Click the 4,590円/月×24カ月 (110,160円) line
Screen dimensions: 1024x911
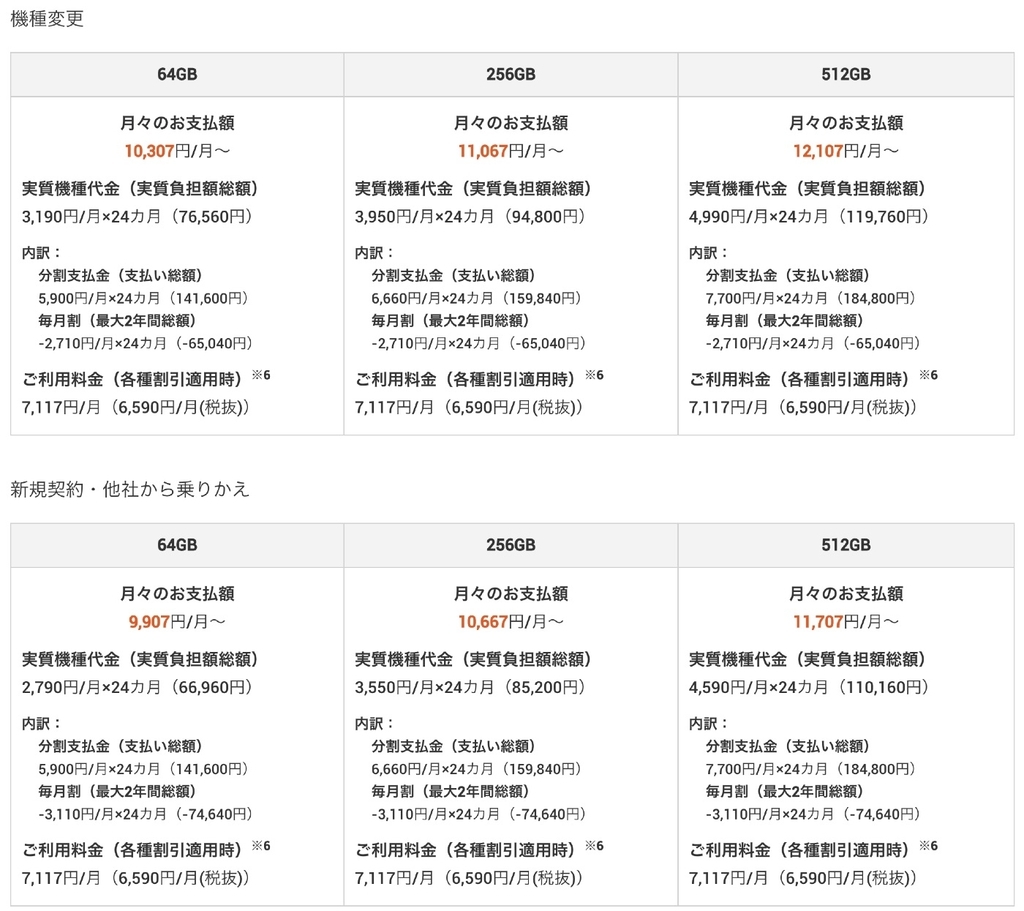(x=809, y=688)
